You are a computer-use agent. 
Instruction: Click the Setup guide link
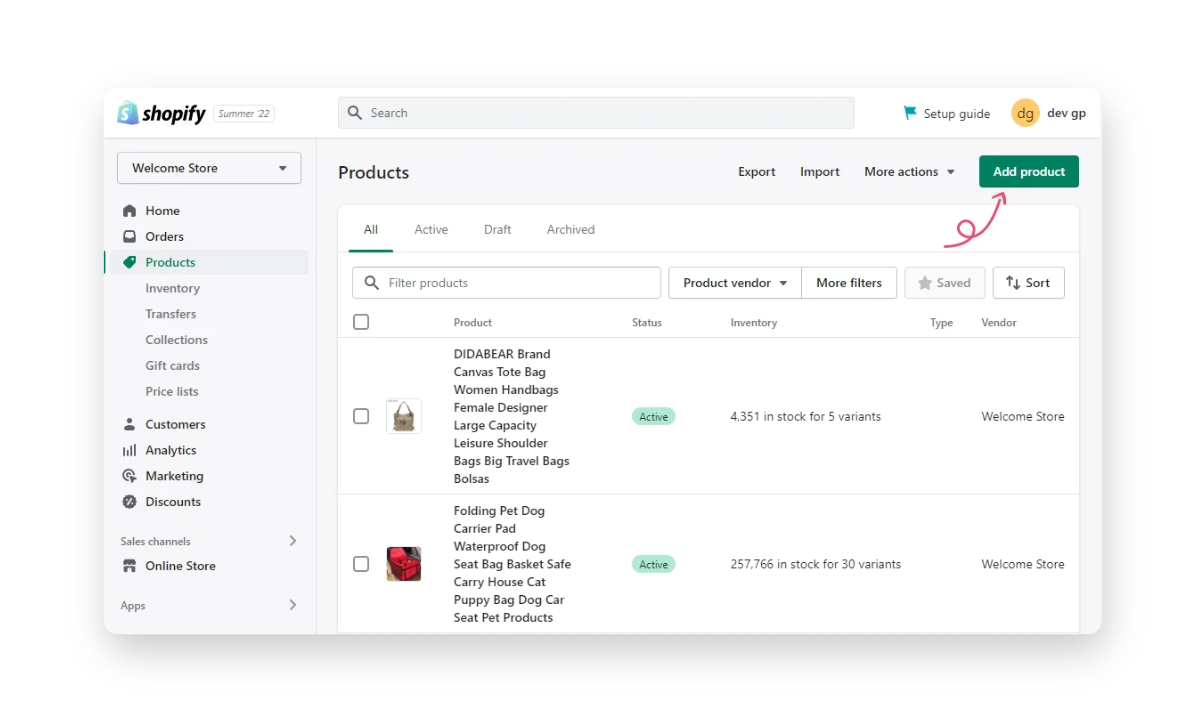point(957,114)
